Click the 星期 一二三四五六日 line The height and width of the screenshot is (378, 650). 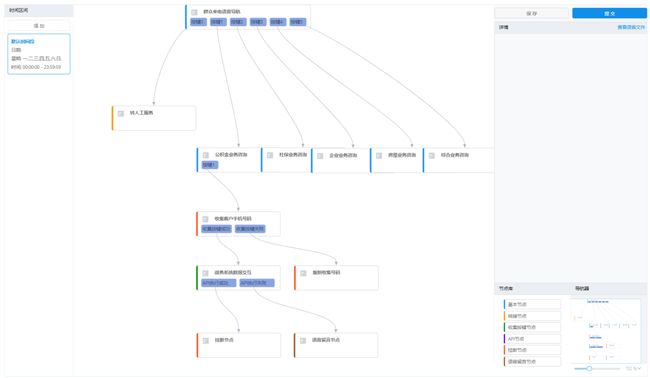(36, 58)
